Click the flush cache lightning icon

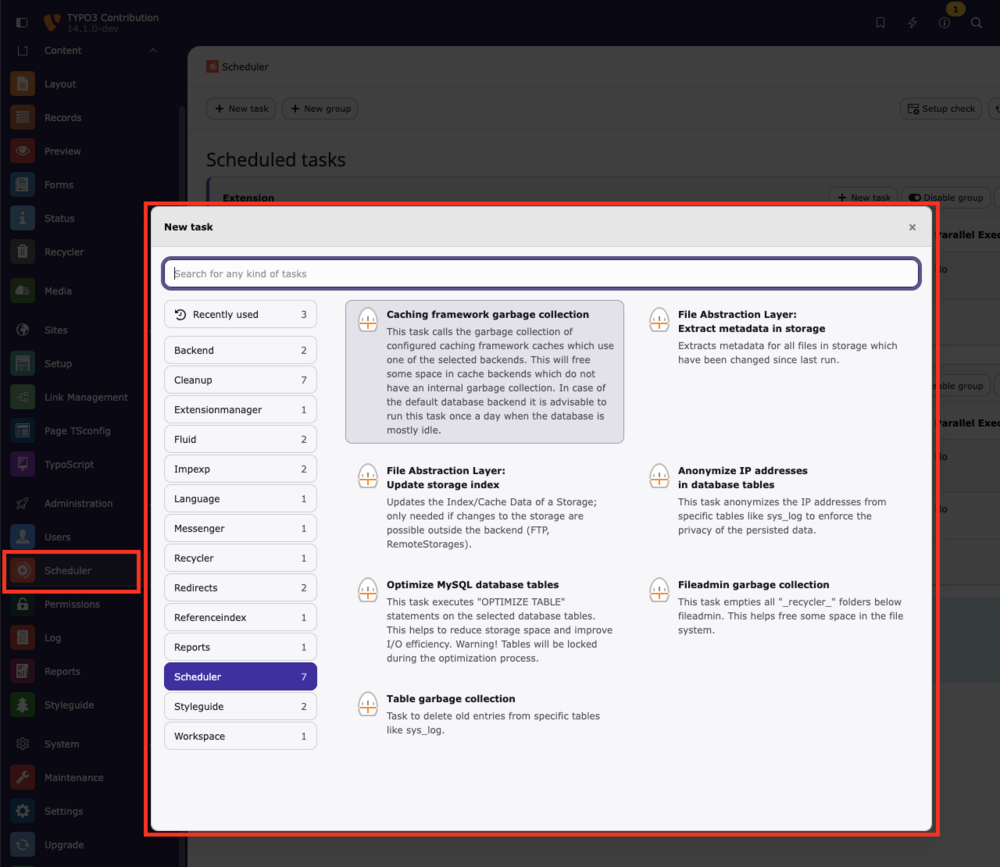[x=913, y=23]
